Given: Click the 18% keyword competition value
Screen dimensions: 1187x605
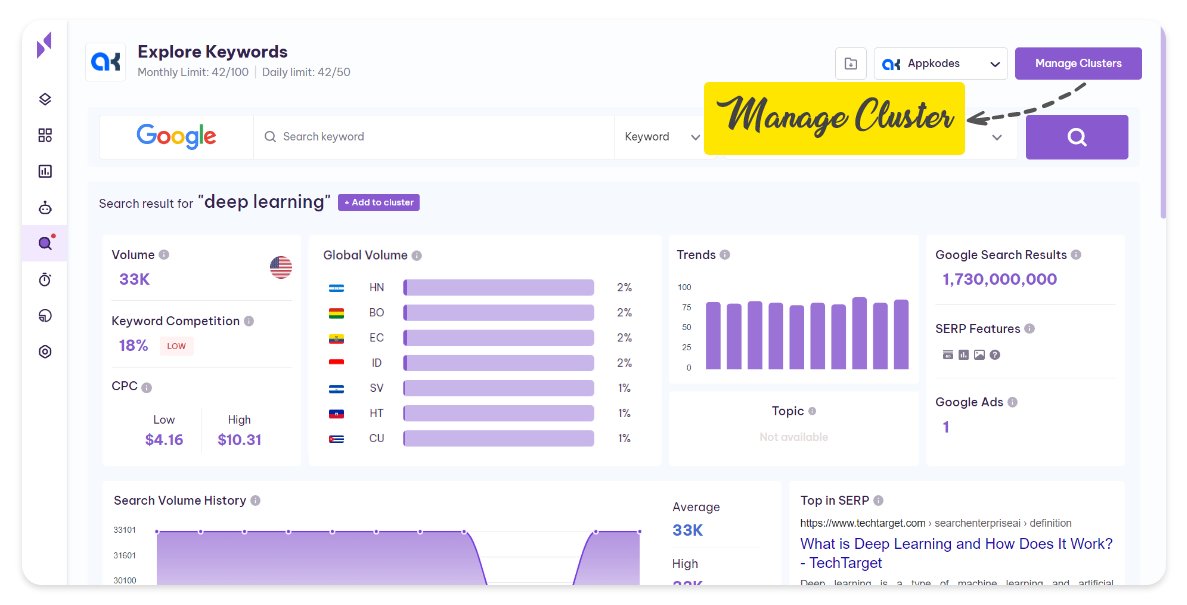Looking at the screenshot, I should (x=133, y=346).
